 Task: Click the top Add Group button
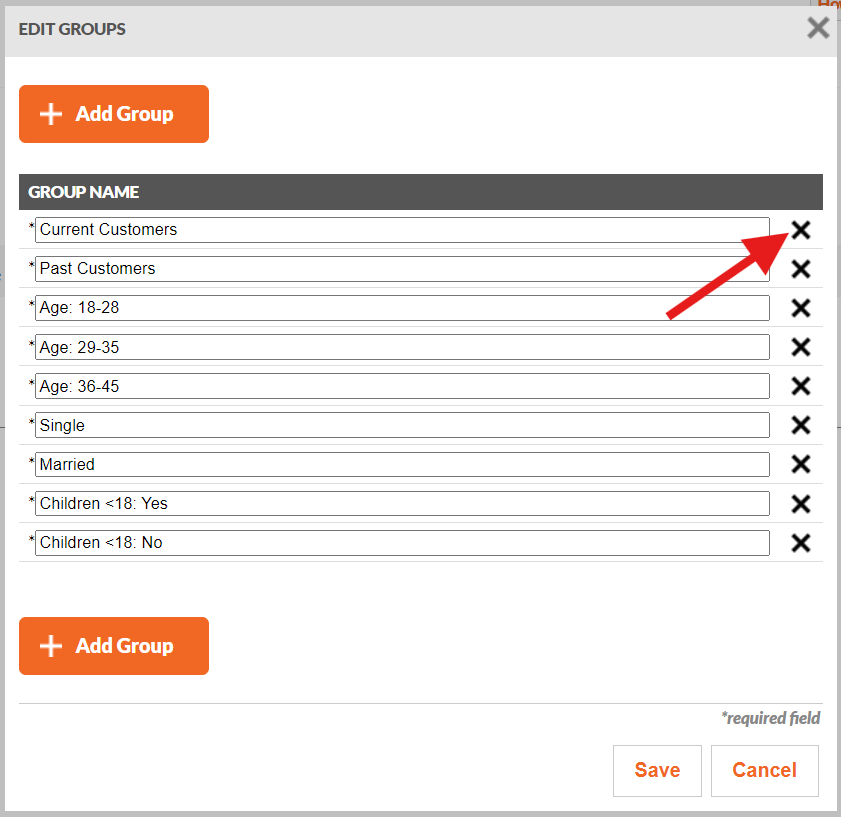coord(114,114)
